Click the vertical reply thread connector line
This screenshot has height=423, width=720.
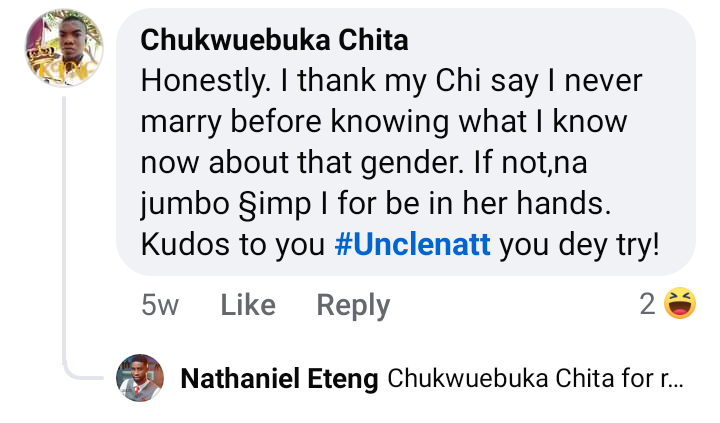pyautogui.click(x=65, y=230)
